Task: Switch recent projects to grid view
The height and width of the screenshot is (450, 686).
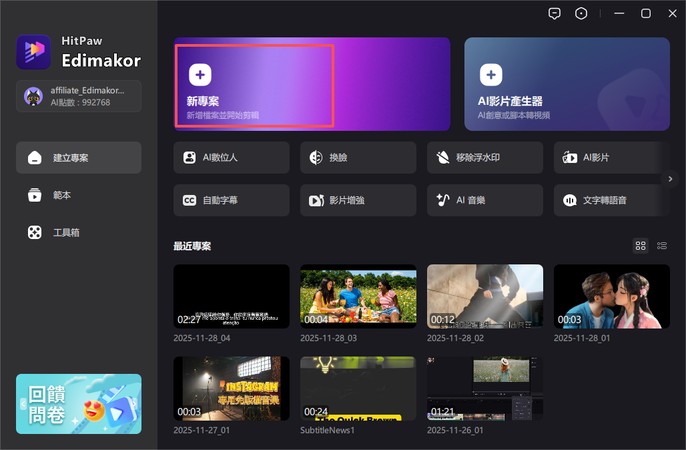Action: point(640,246)
